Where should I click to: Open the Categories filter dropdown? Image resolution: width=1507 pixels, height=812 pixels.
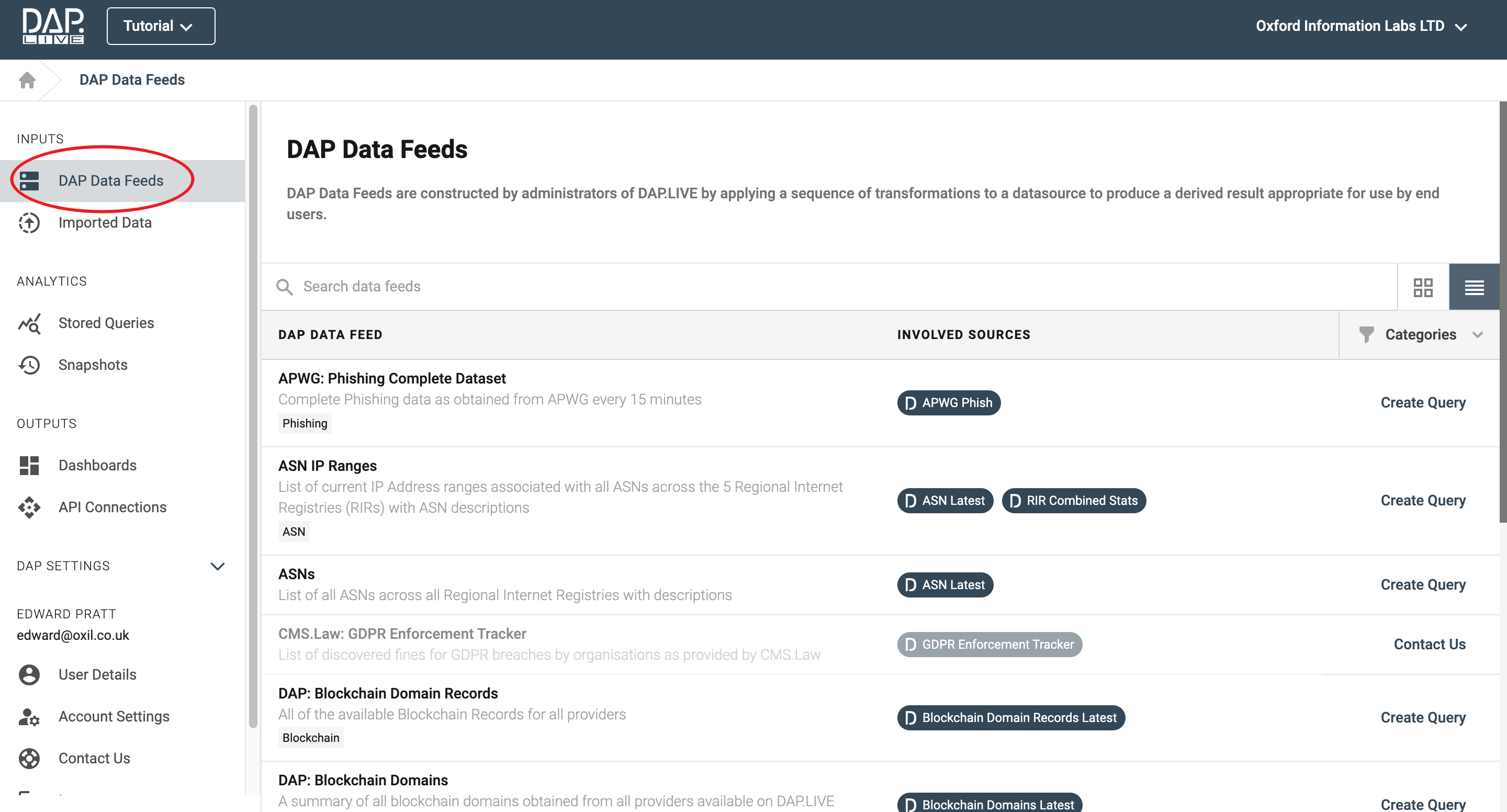point(1421,335)
